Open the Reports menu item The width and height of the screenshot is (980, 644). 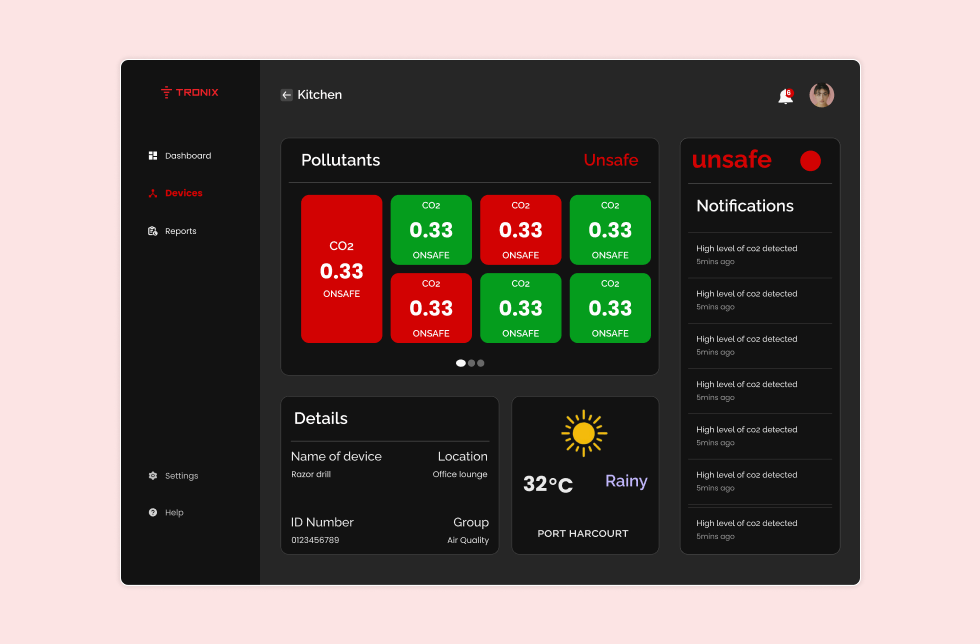pyautogui.click(x=180, y=231)
